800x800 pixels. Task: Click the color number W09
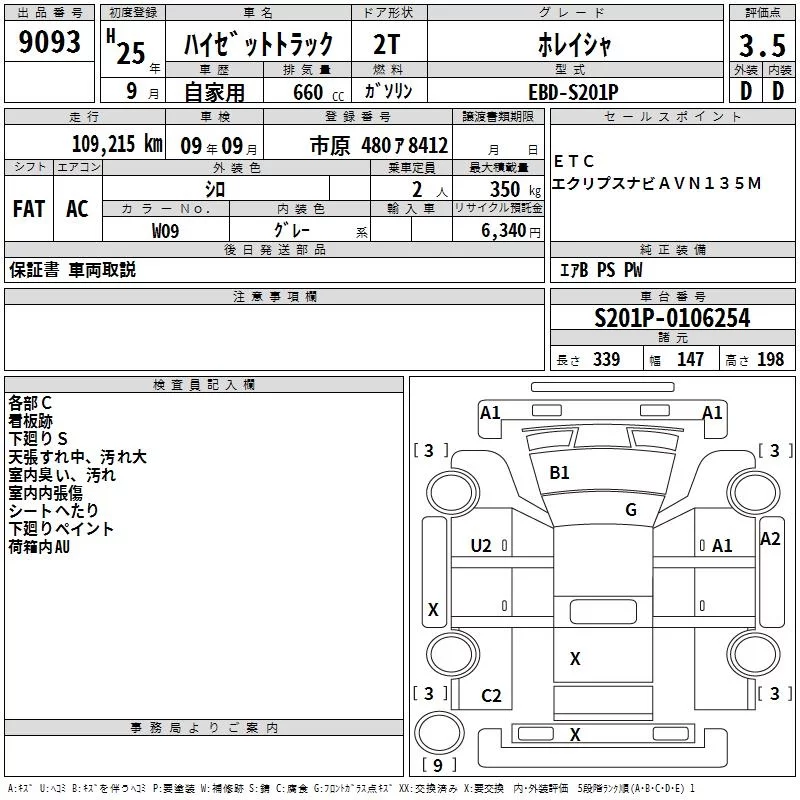pyautogui.click(x=165, y=231)
